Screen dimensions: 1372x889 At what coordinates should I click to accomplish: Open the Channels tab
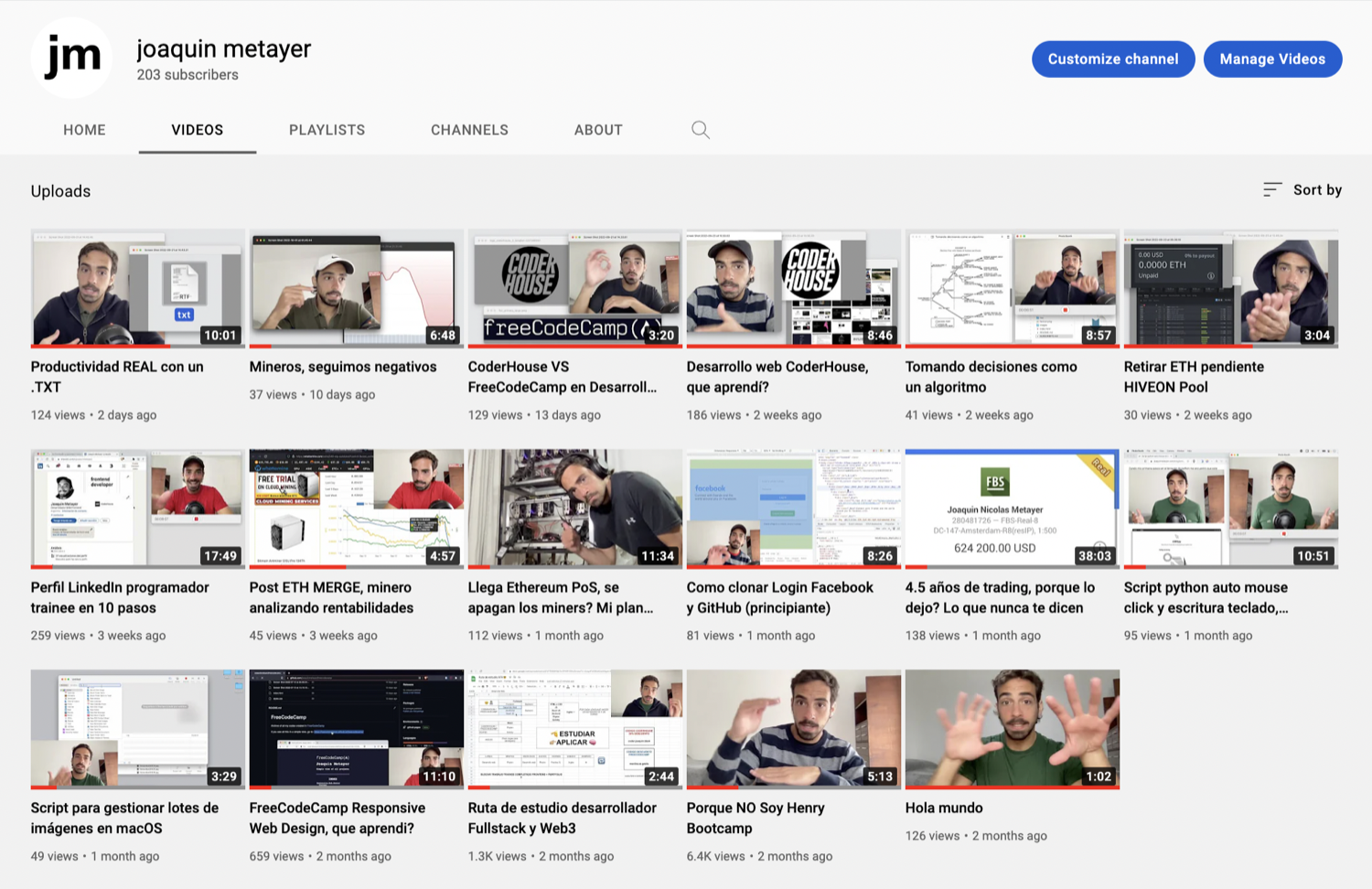(469, 130)
